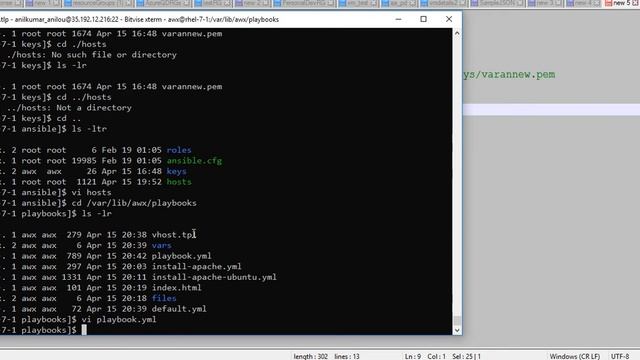Image resolution: width=640 pixels, height=360 pixels.
Task: Click 'playbook.yml' in the 789-byte listing row
Action: (x=182, y=256)
